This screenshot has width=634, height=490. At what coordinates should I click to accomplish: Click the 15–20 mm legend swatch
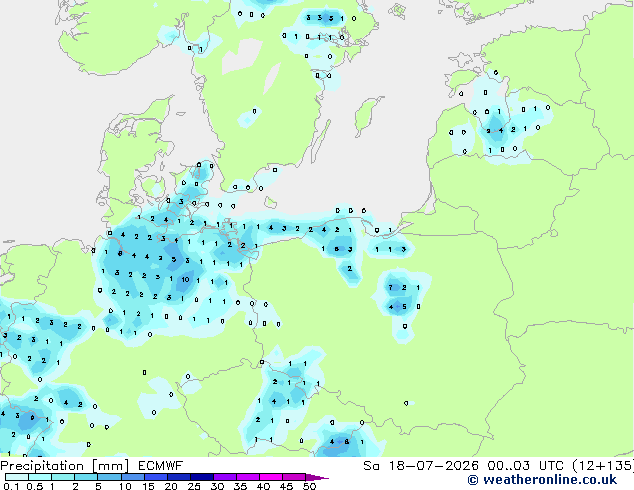click(x=155, y=477)
